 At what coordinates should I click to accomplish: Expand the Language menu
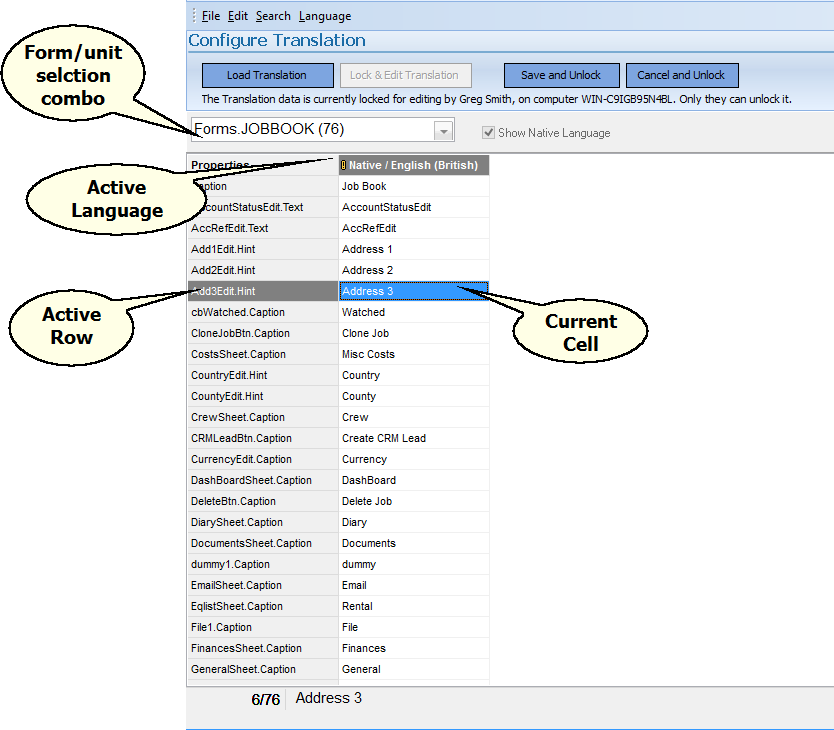[325, 15]
